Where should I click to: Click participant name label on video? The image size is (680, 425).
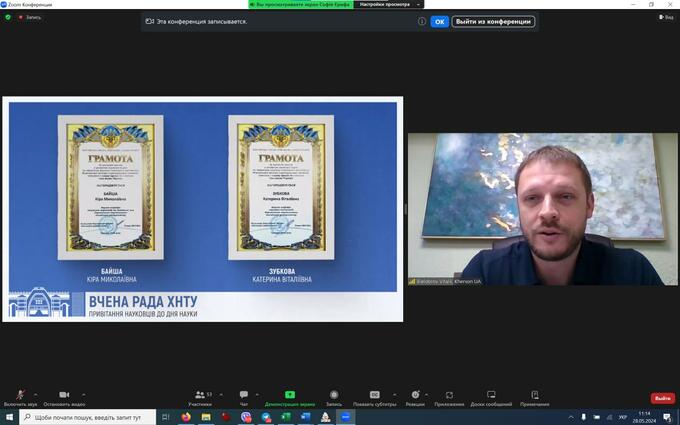click(445, 281)
